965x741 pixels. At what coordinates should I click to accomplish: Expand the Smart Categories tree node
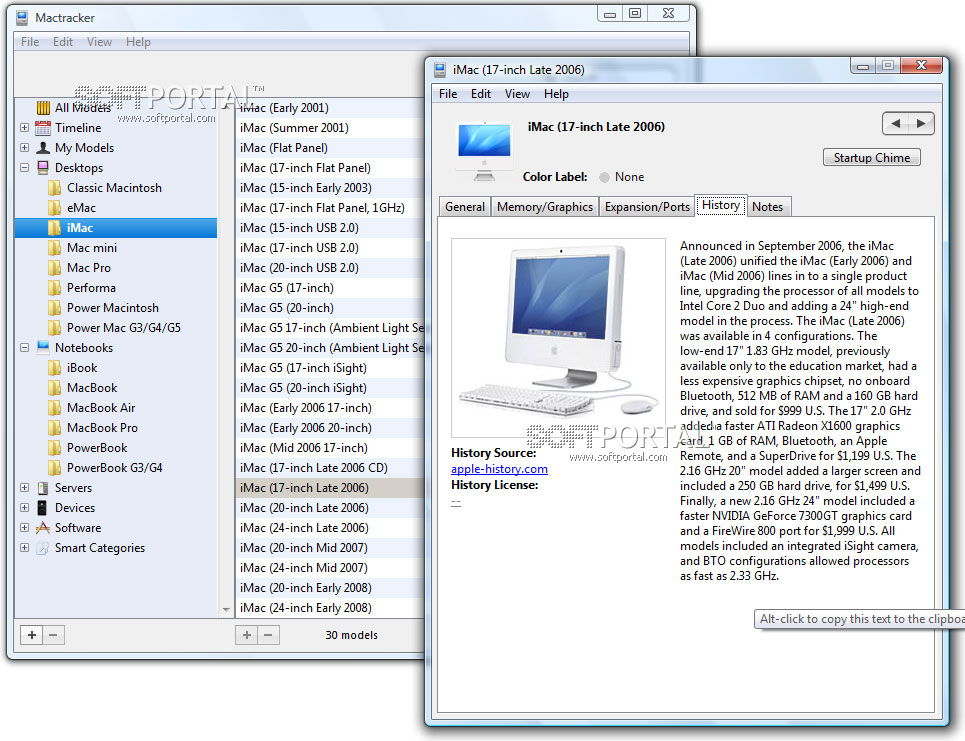point(24,548)
